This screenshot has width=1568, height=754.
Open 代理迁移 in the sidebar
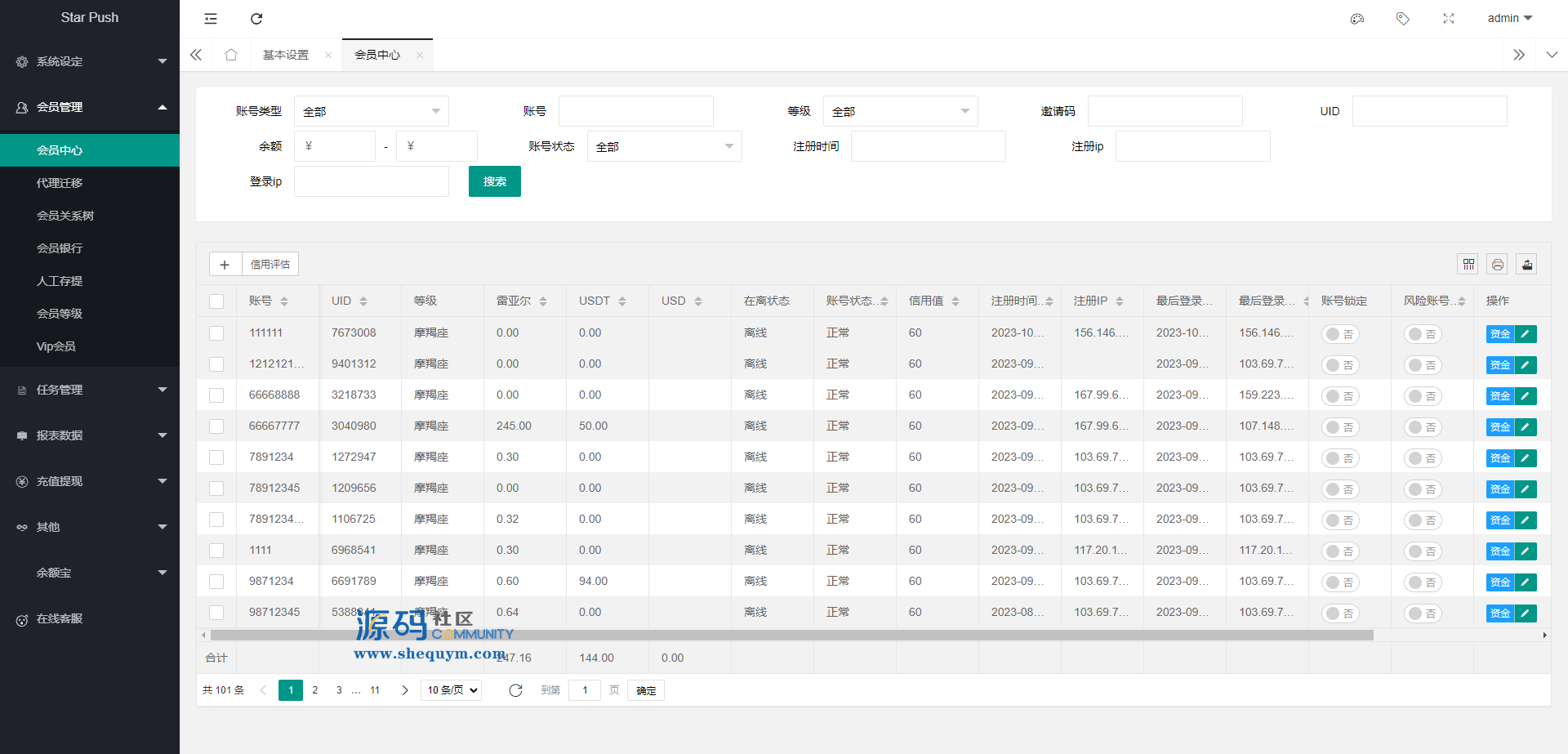90,183
